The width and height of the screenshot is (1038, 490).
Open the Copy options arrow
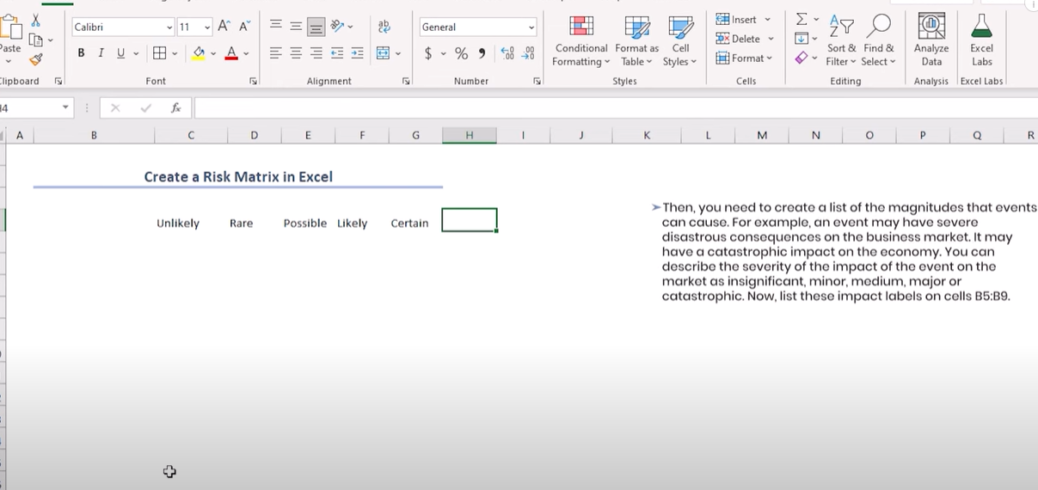[50, 41]
